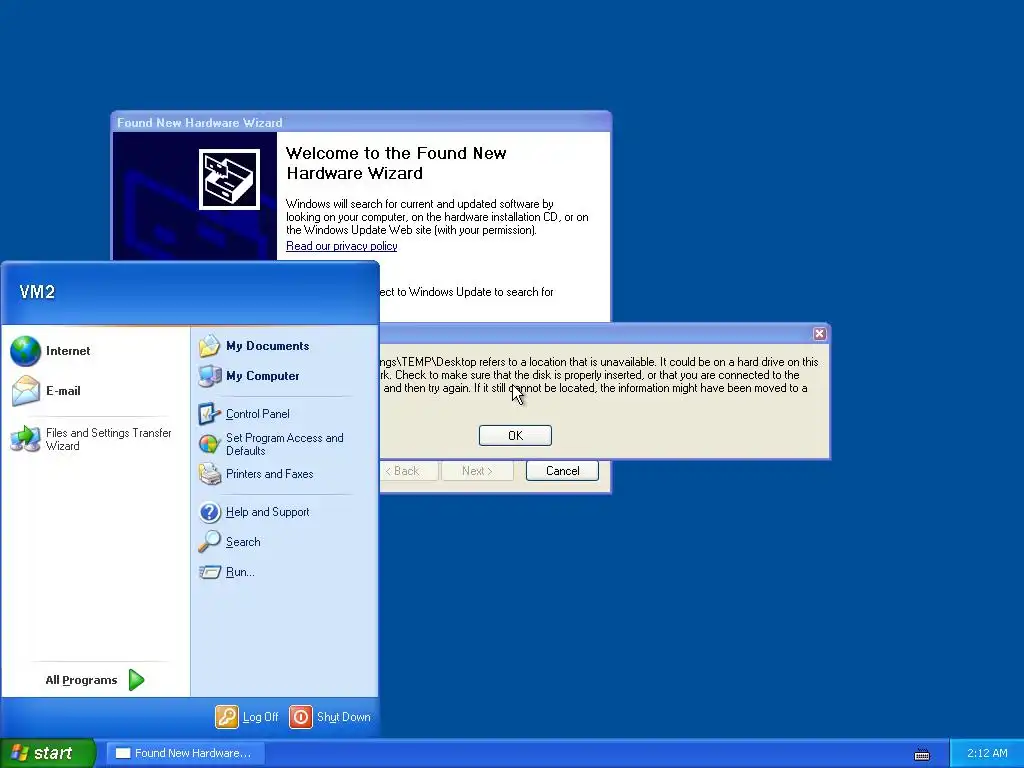The width and height of the screenshot is (1024, 768).
Task: Click the Search magnifier icon
Action: pyautogui.click(x=210, y=541)
